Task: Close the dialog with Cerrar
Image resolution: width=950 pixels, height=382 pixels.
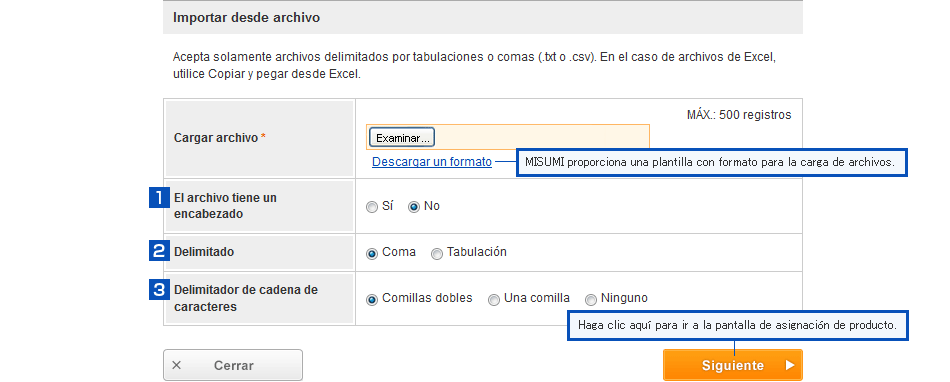Action: click(x=233, y=365)
